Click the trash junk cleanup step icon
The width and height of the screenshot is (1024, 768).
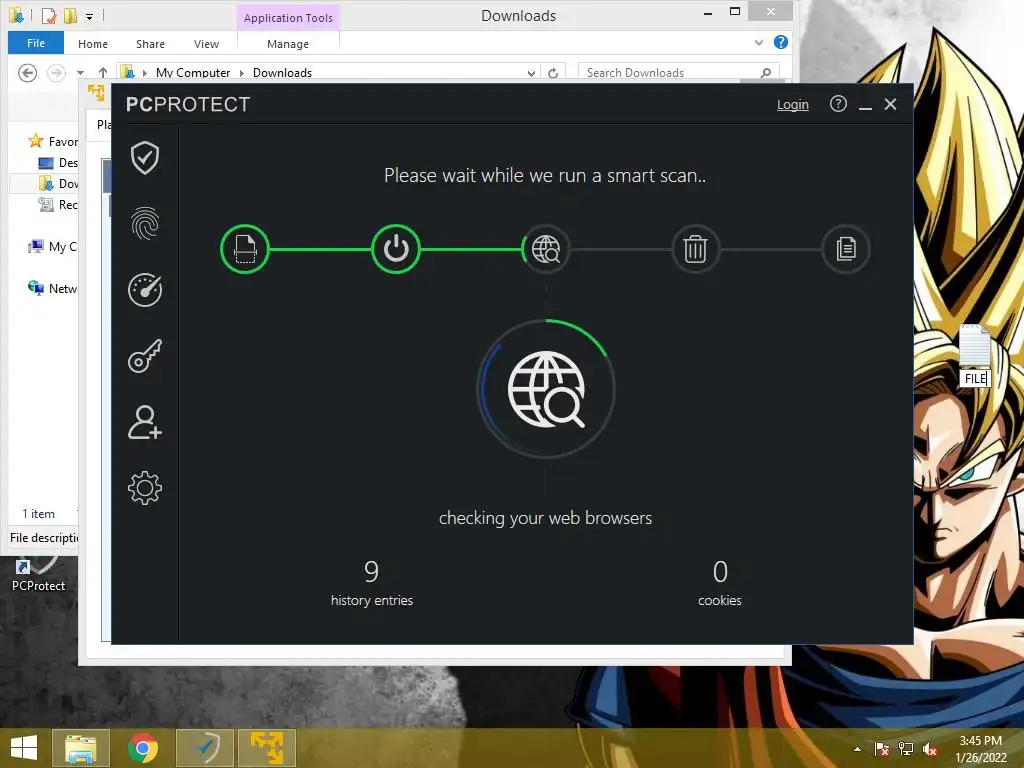pyautogui.click(x=696, y=249)
